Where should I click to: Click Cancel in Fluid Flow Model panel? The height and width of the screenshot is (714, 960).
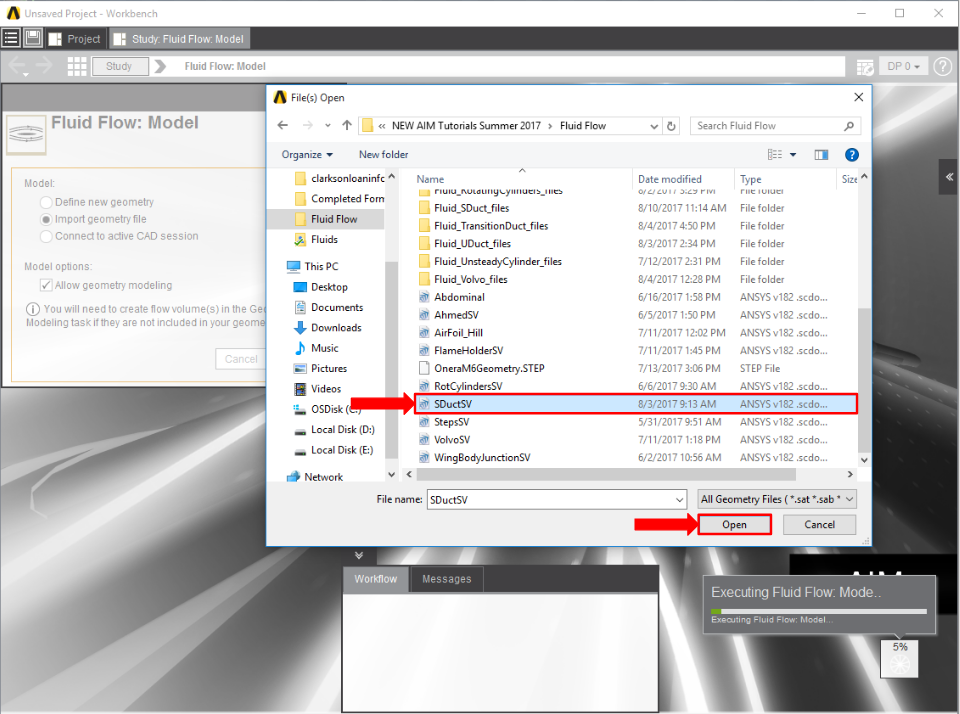point(241,359)
